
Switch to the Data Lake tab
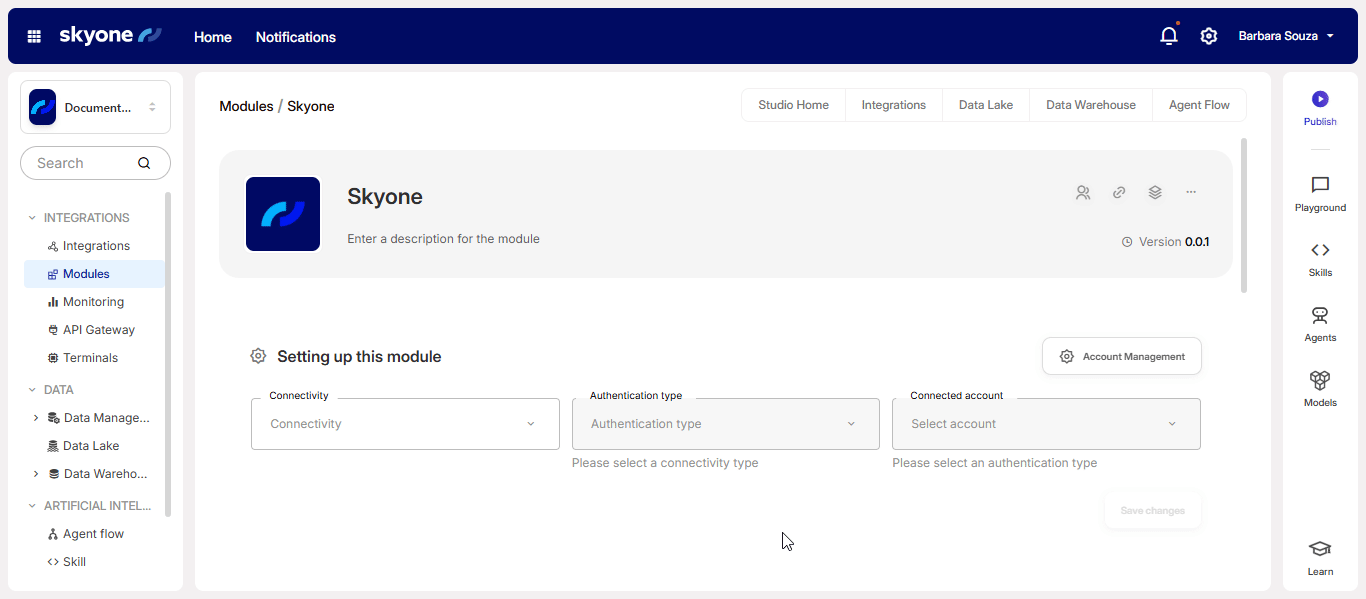click(985, 105)
